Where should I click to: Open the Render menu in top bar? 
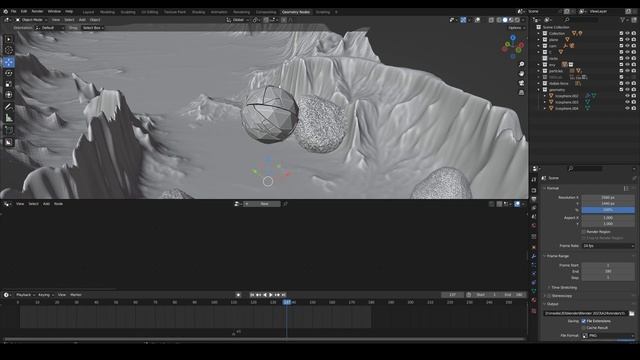(37, 11)
